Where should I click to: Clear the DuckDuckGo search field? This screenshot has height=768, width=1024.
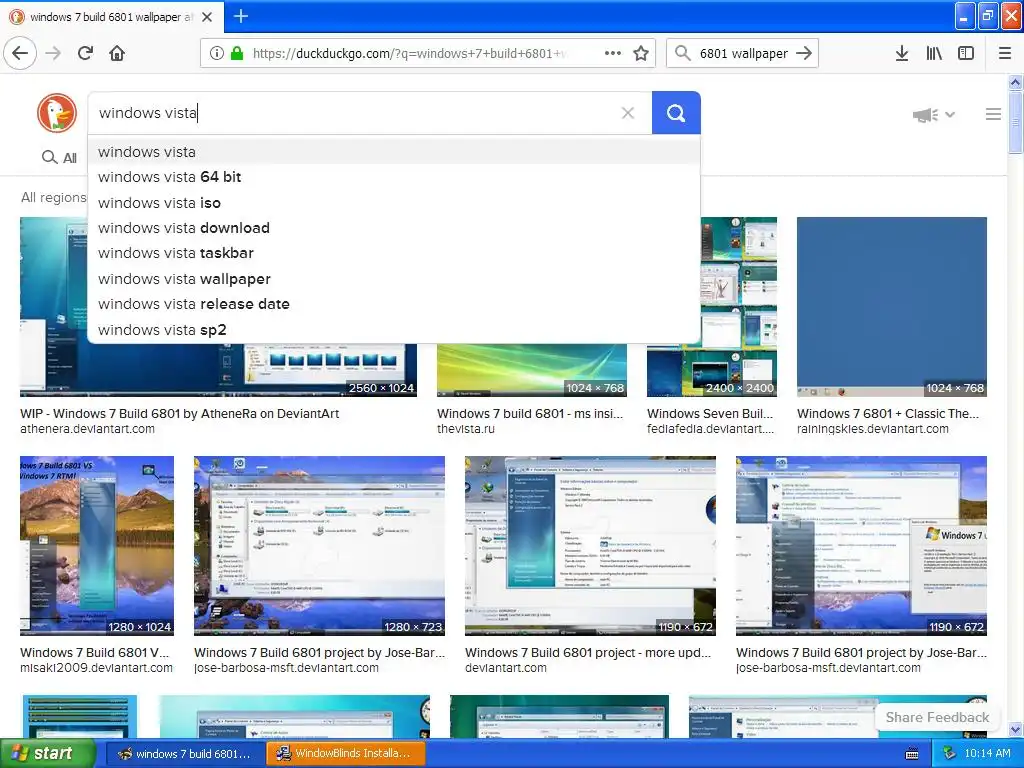(628, 113)
